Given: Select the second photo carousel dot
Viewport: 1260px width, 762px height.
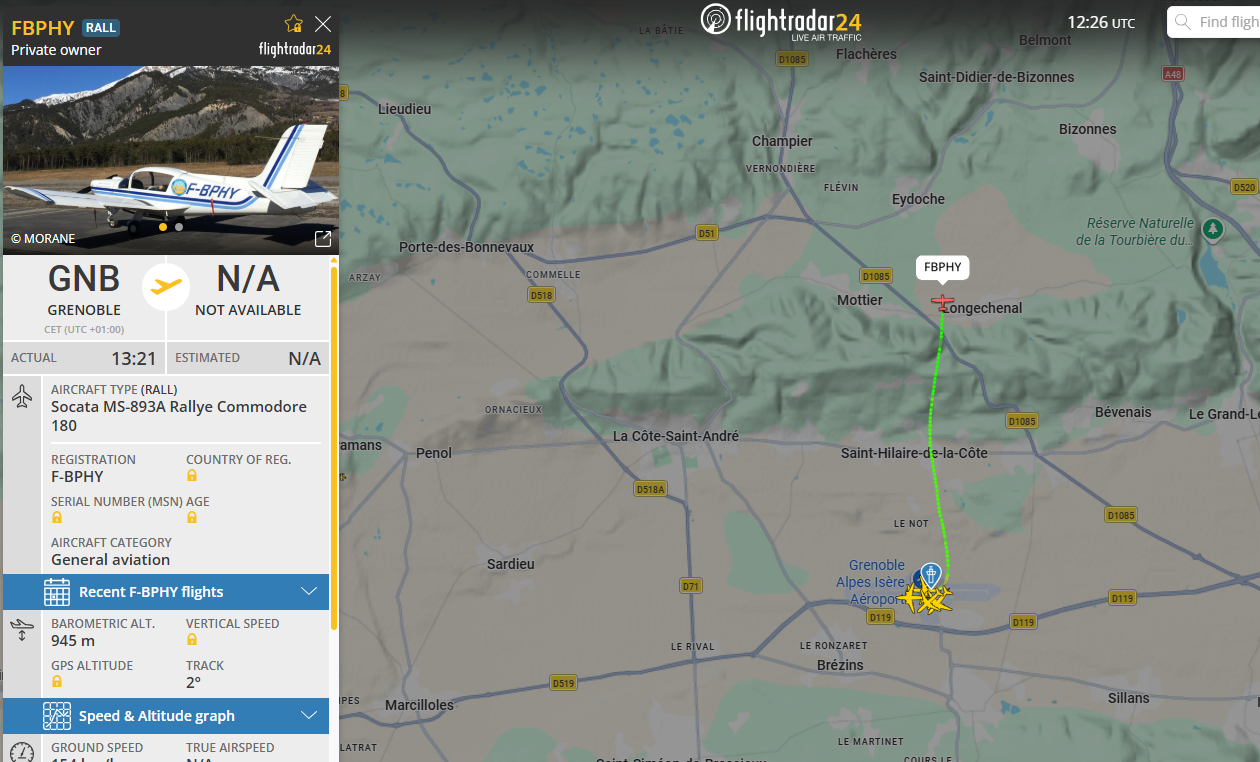Looking at the screenshot, I should coord(179,227).
